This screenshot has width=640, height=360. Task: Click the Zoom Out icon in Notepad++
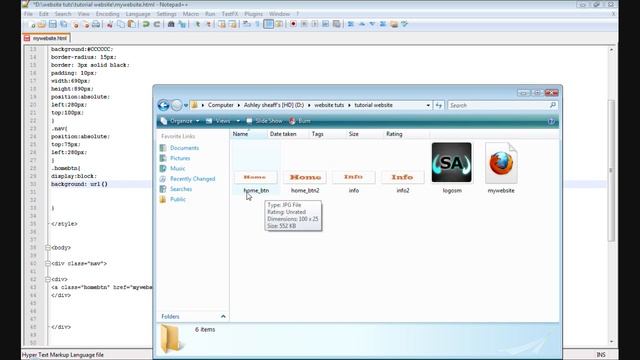point(208,24)
